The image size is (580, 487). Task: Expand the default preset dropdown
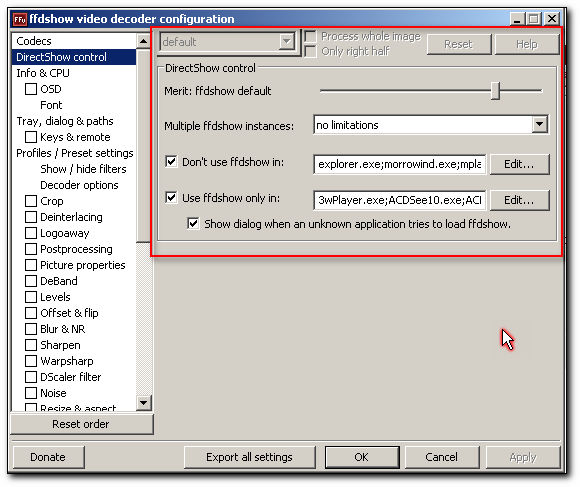[x=286, y=41]
